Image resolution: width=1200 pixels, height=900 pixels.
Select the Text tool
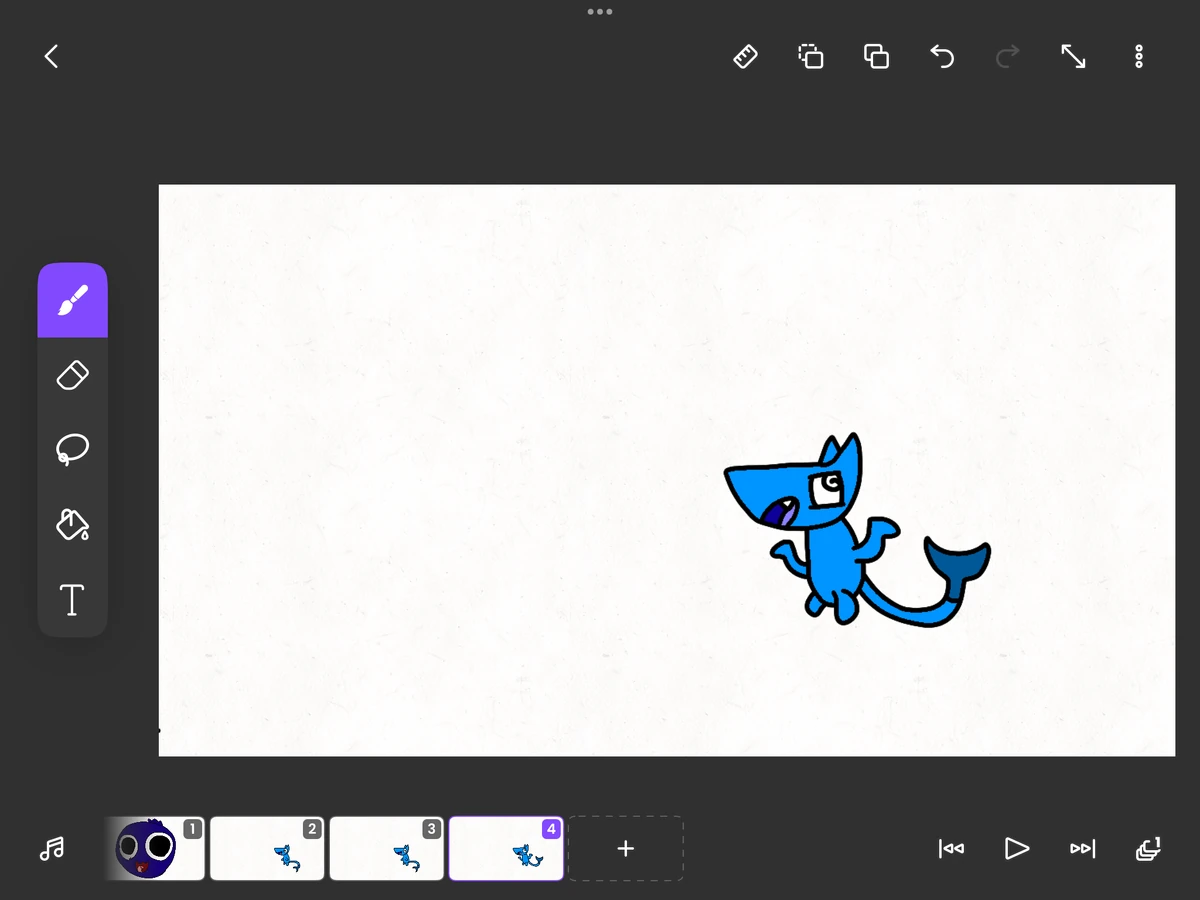(x=72, y=600)
